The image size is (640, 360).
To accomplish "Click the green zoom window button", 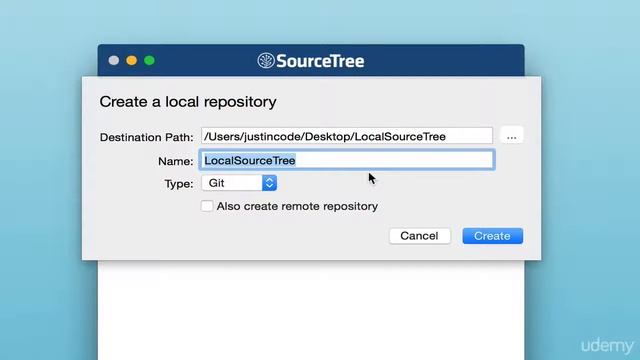I will [149, 60].
